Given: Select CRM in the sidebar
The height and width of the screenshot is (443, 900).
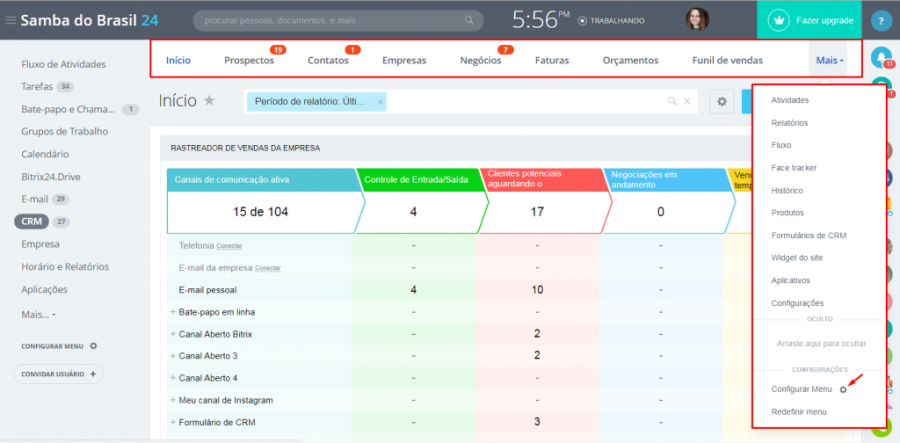Looking at the screenshot, I should point(32,222).
